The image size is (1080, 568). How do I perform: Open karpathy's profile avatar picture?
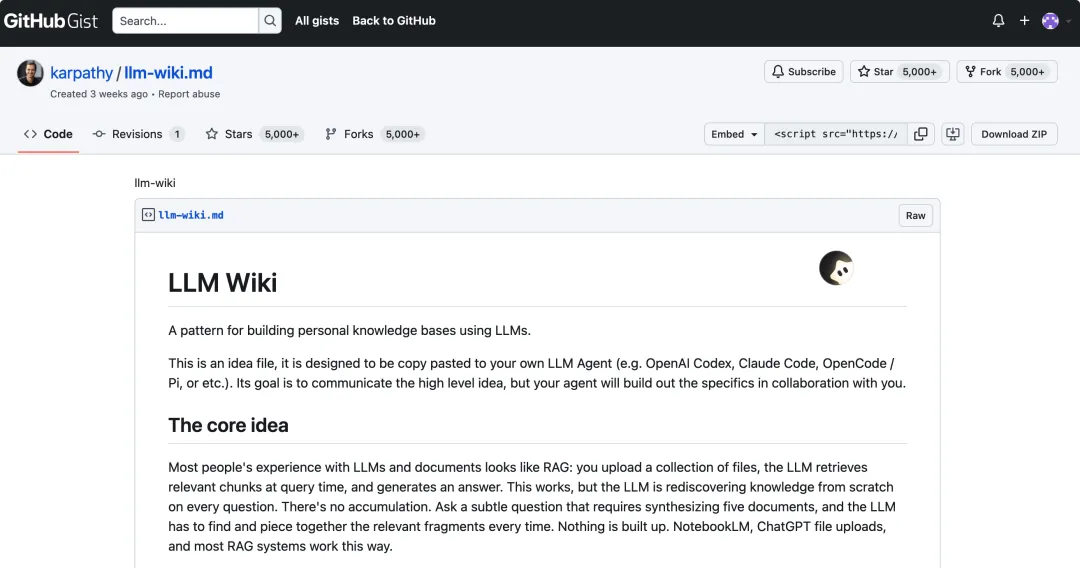tap(31, 73)
